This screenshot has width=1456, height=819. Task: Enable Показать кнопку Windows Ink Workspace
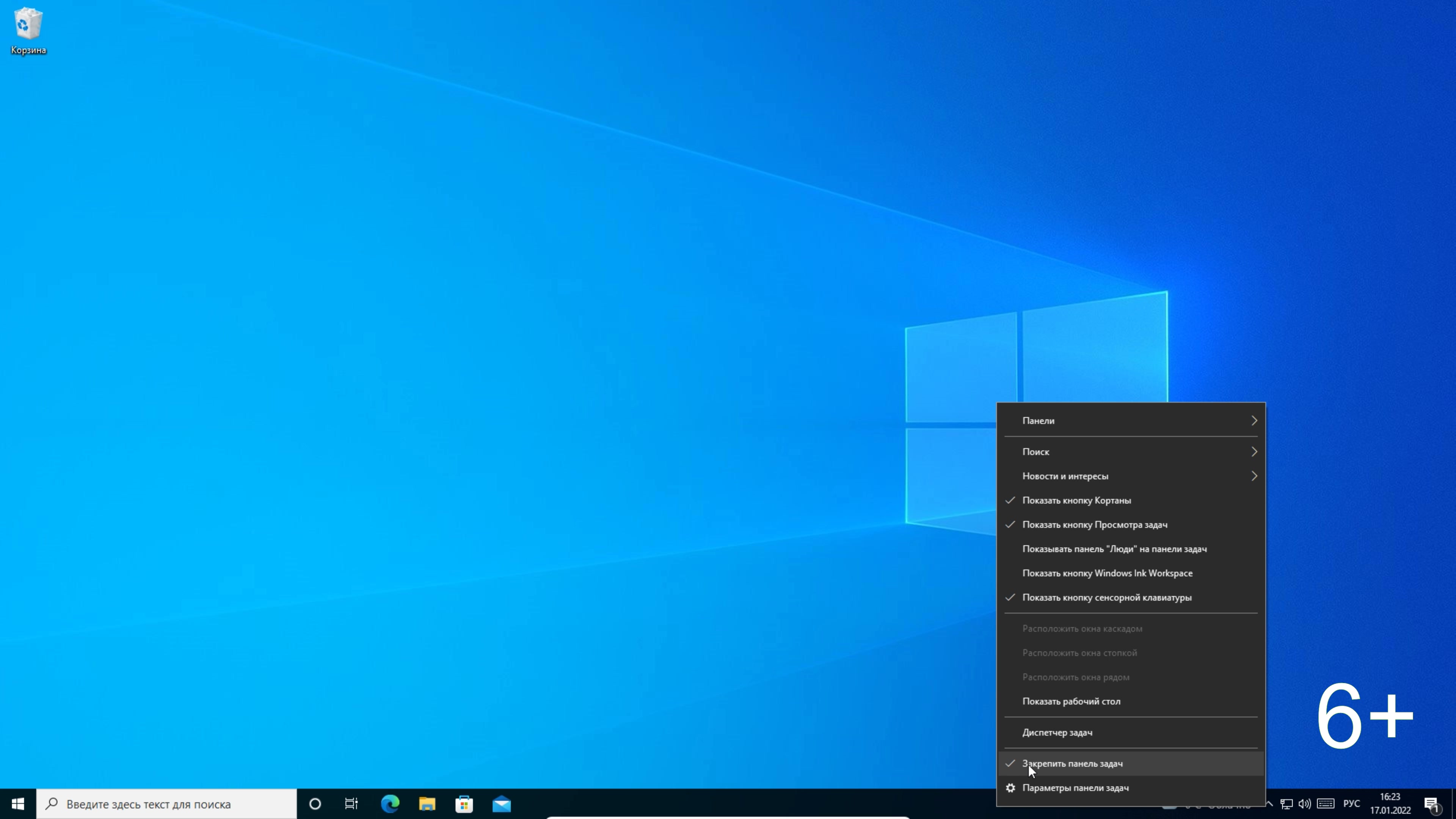click(1131, 573)
